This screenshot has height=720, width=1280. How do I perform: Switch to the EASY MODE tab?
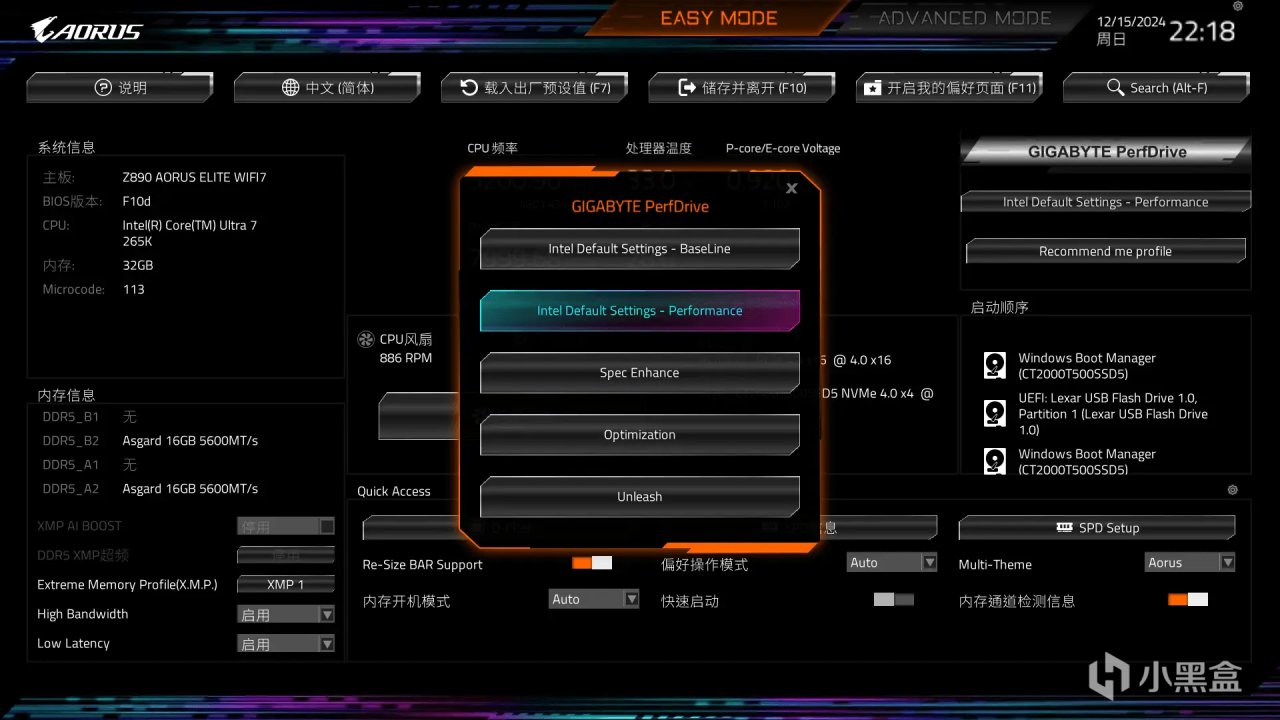[719, 18]
